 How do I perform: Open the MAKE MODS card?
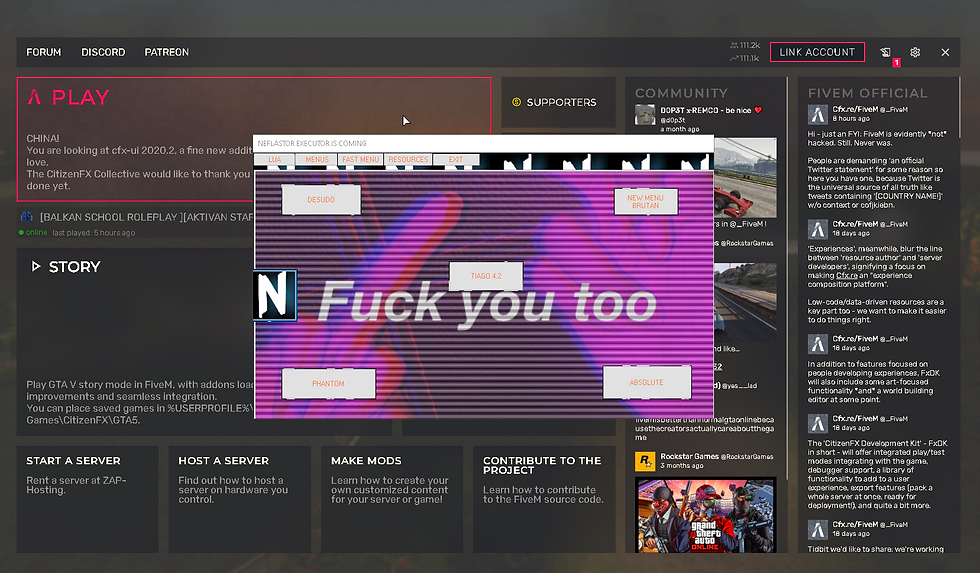pos(392,499)
